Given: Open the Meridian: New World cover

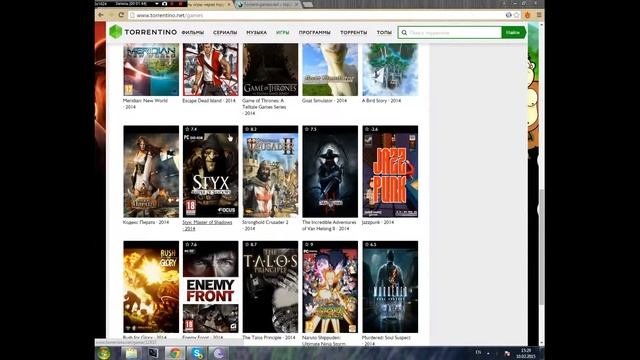Looking at the screenshot, I should coord(151,70).
